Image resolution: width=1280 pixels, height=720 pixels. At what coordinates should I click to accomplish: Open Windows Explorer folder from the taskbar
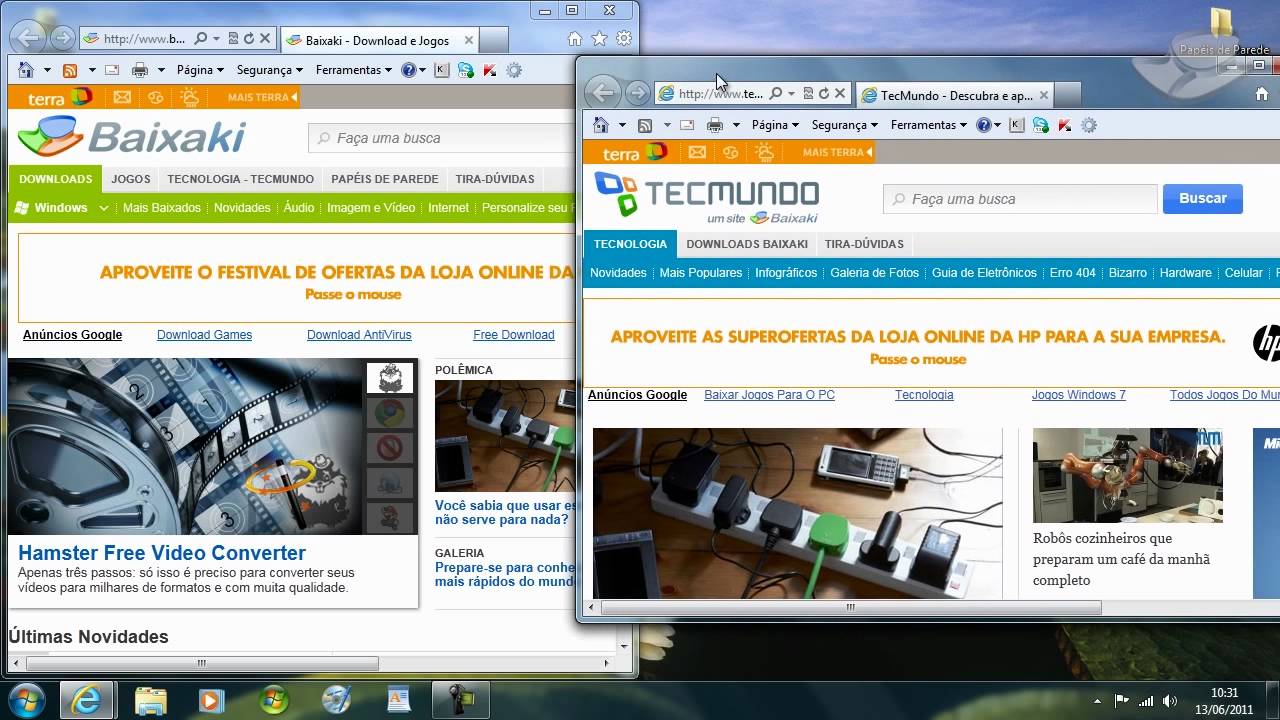[150, 699]
